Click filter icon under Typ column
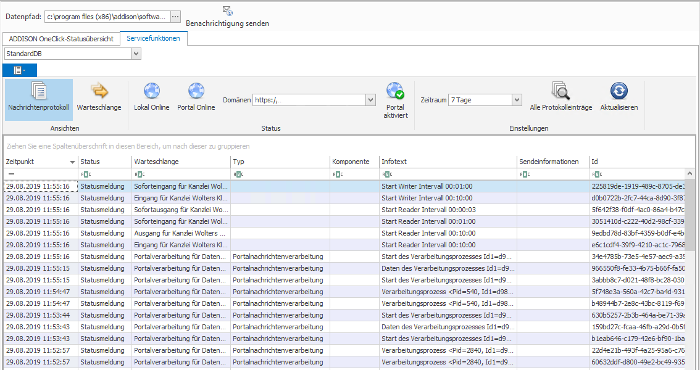 pyautogui.click(x=238, y=174)
